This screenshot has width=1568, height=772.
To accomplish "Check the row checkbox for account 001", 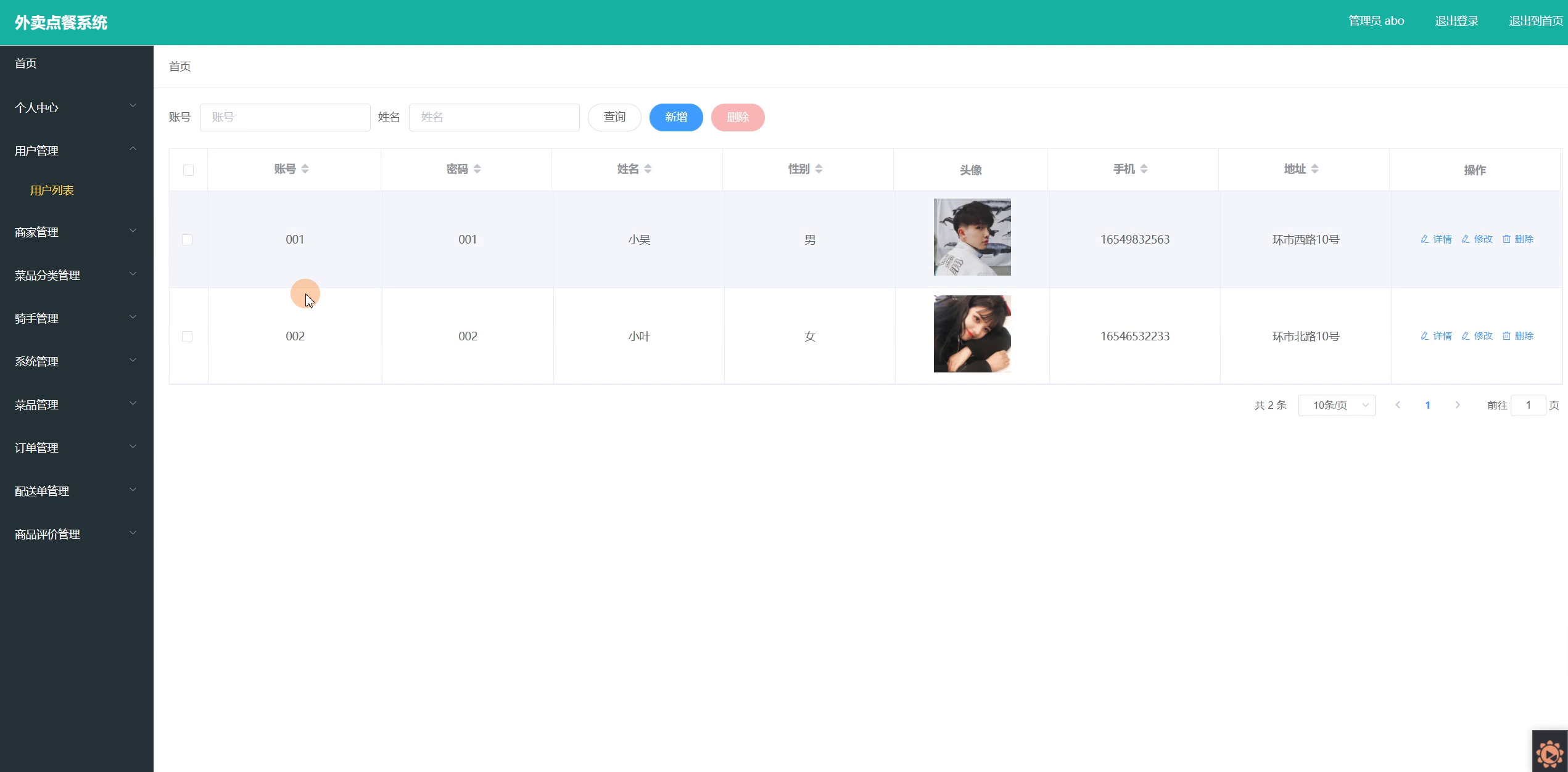I will (x=188, y=240).
